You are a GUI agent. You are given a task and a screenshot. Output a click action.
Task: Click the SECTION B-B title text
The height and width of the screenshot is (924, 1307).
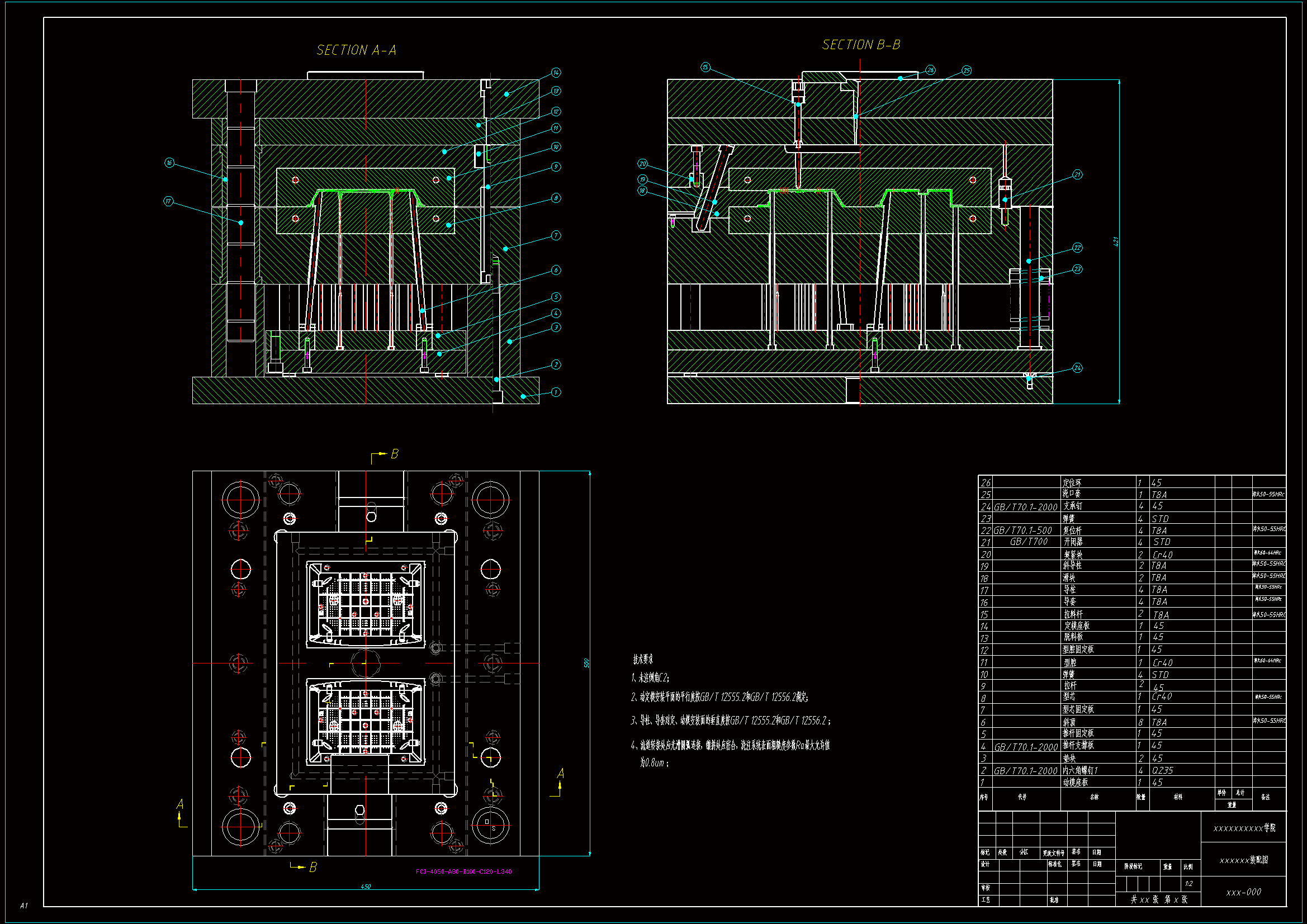[x=861, y=45]
